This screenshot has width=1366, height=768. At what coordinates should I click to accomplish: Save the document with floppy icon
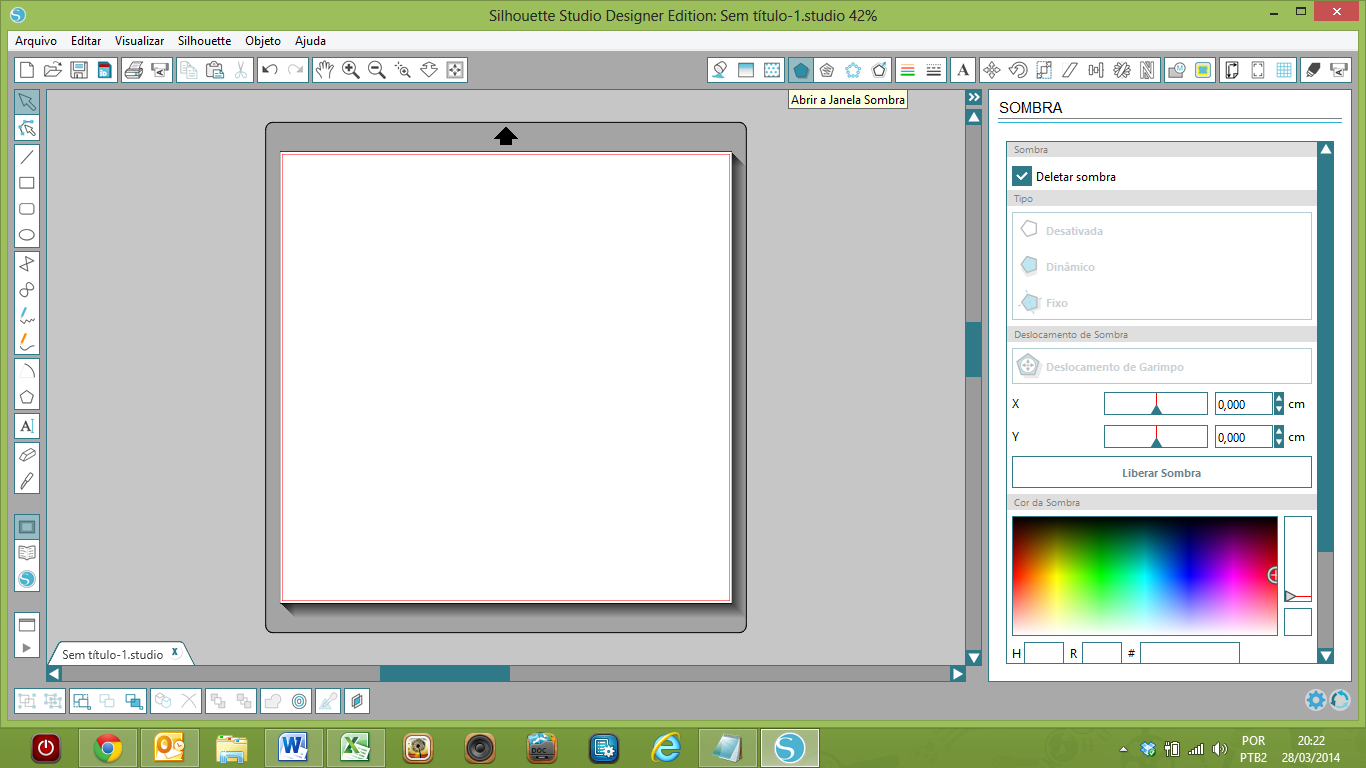pos(78,70)
